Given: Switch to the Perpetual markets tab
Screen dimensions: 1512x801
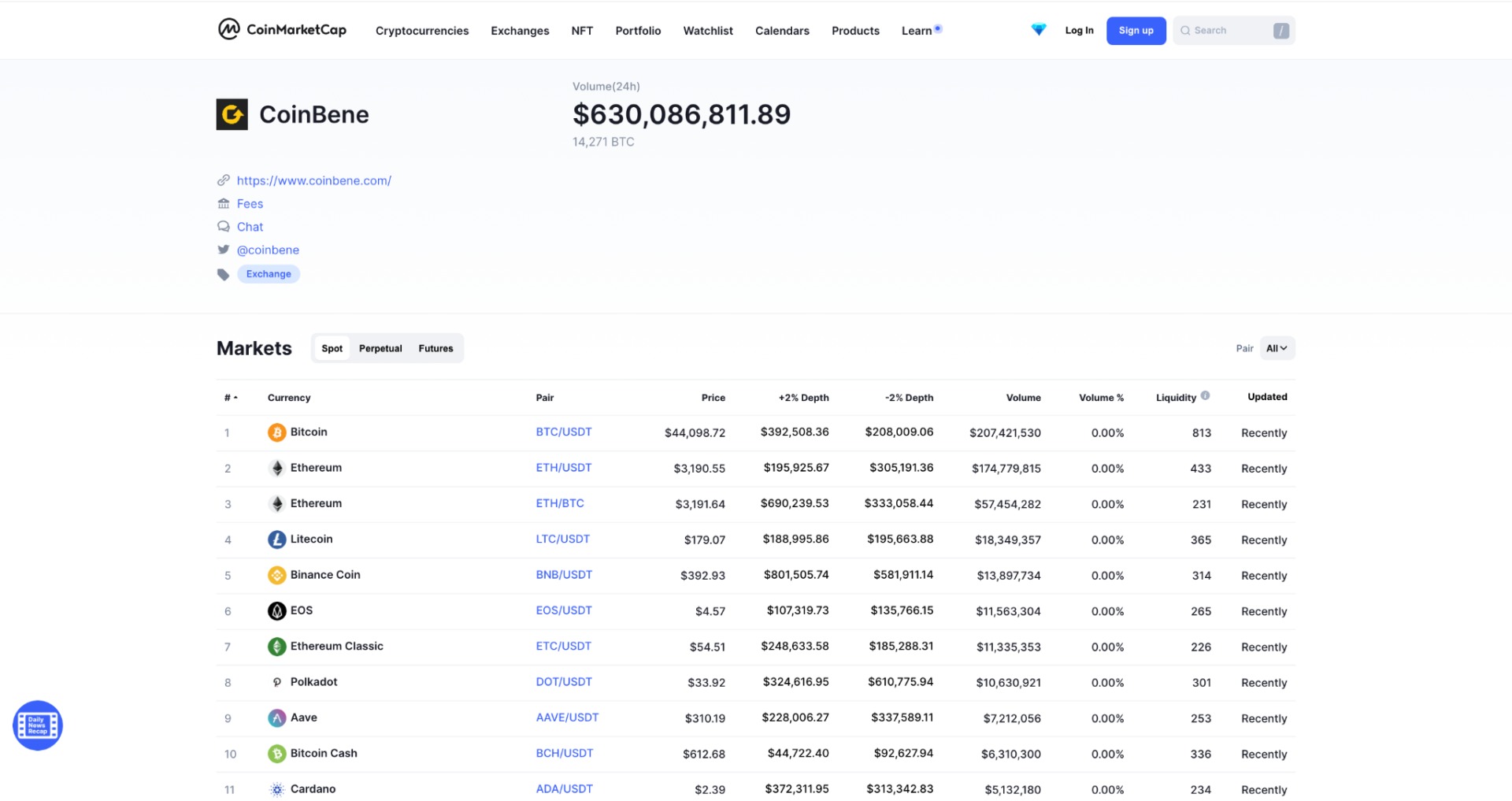Looking at the screenshot, I should [x=380, y=347].
